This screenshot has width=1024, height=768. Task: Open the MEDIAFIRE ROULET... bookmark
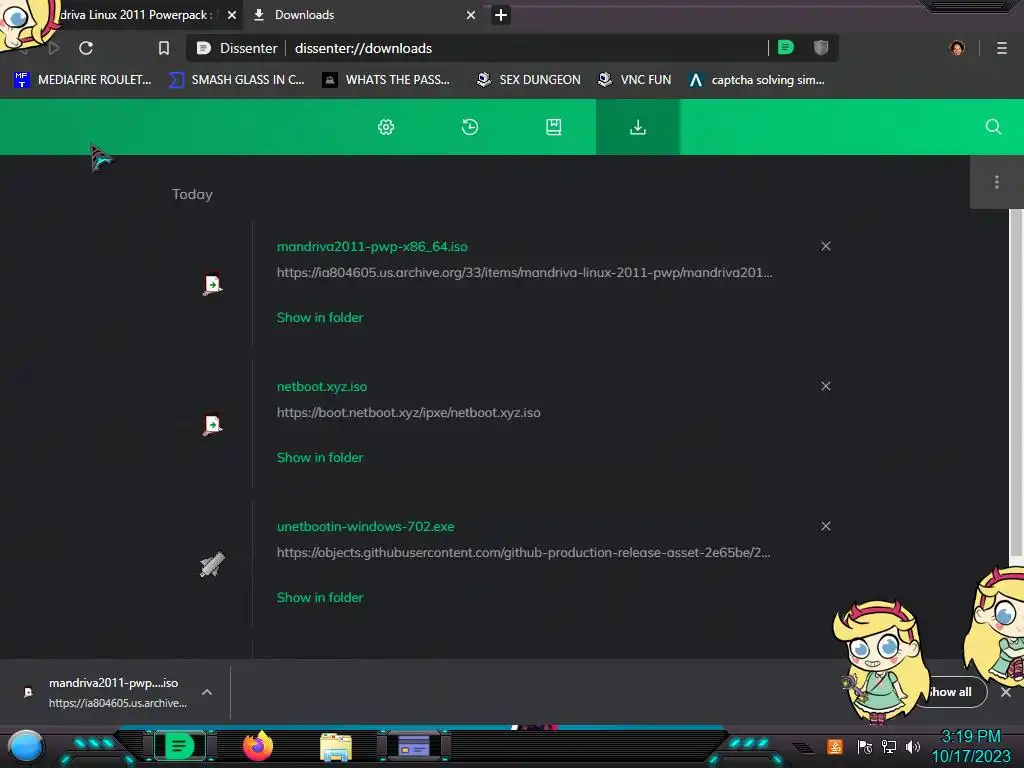pos(82,80)
